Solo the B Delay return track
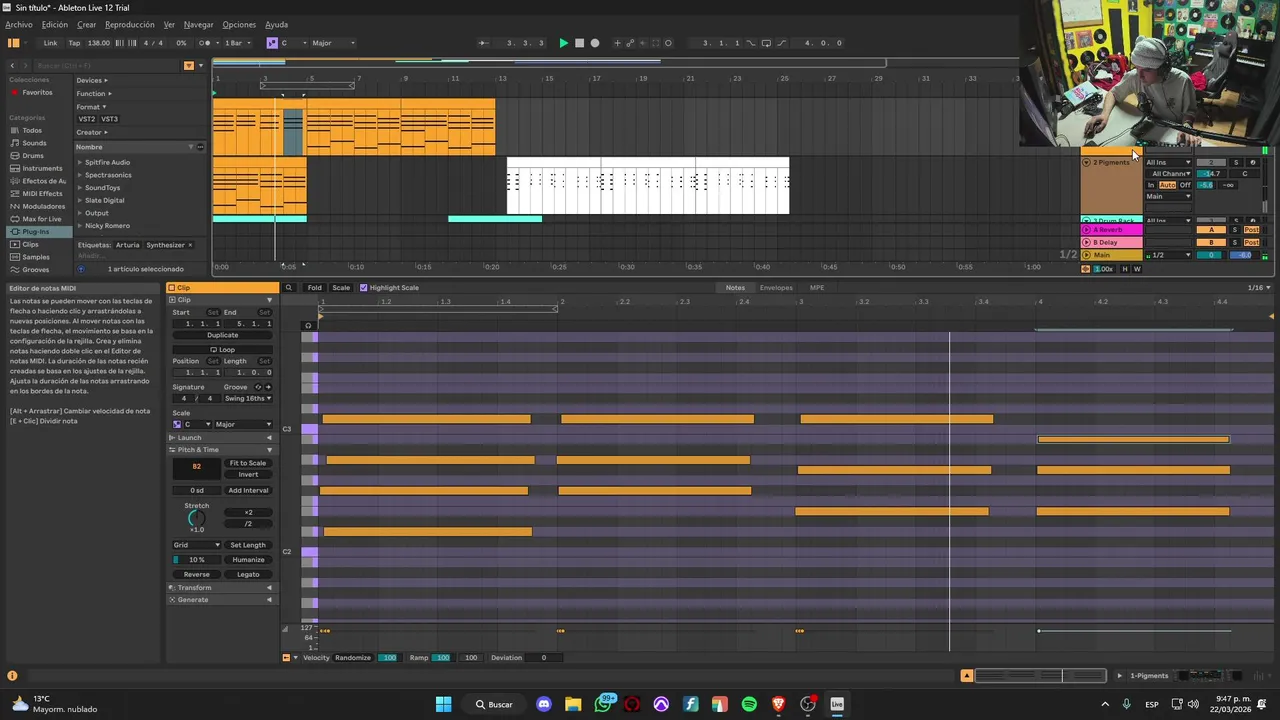The width and height of the screenshot is (1280, 720). 1234,242
